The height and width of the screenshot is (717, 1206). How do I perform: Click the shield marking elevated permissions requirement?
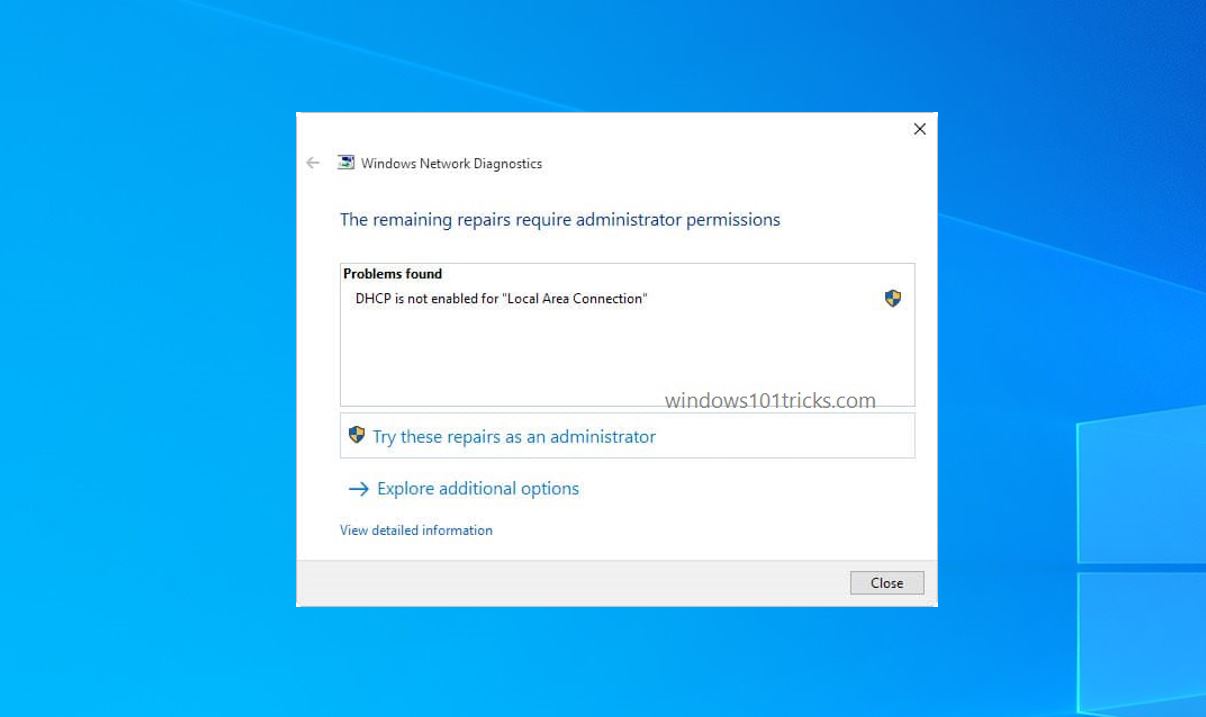tap(893, 297)
